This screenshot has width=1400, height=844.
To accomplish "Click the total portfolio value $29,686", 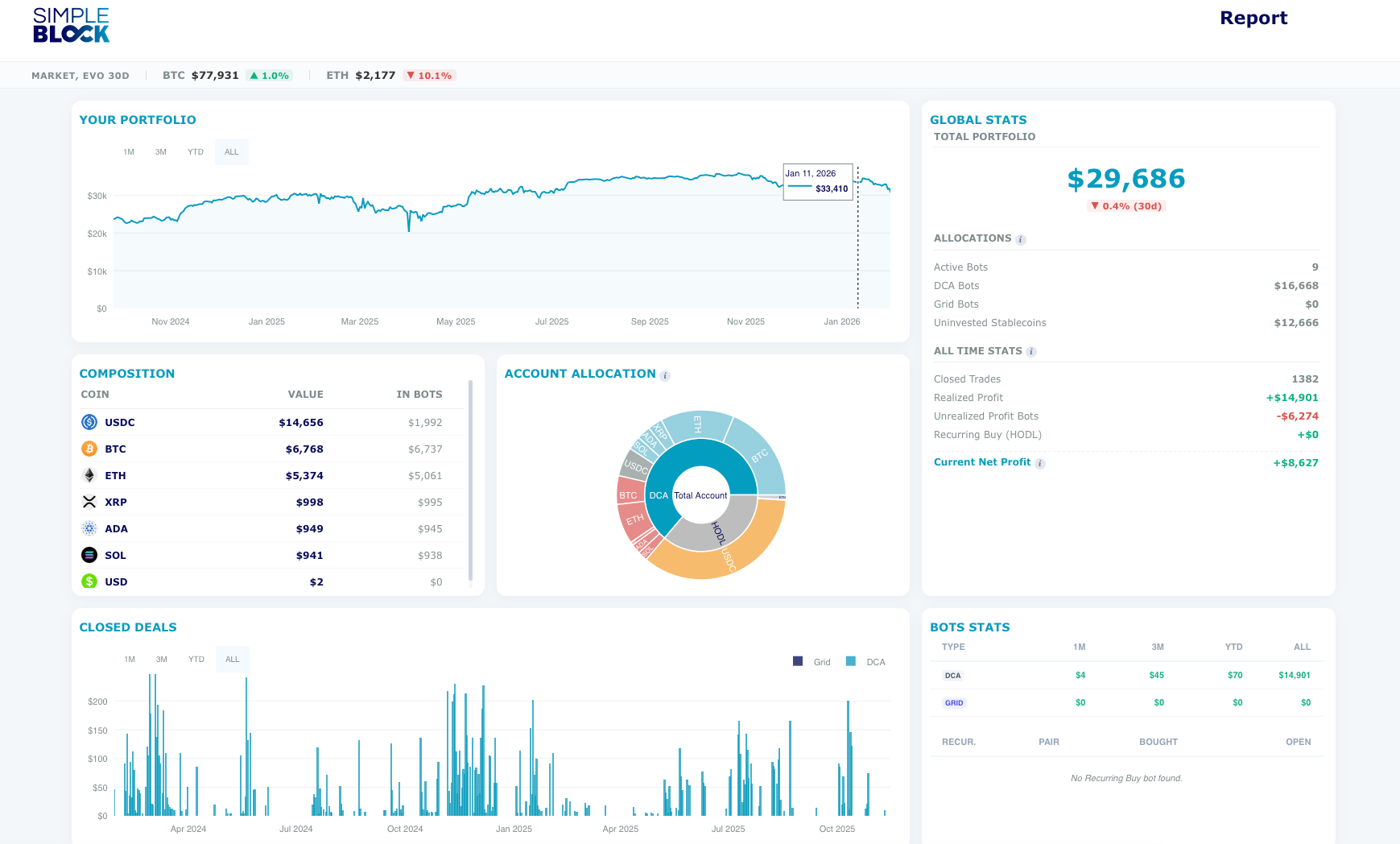I will pos(1126,179).
